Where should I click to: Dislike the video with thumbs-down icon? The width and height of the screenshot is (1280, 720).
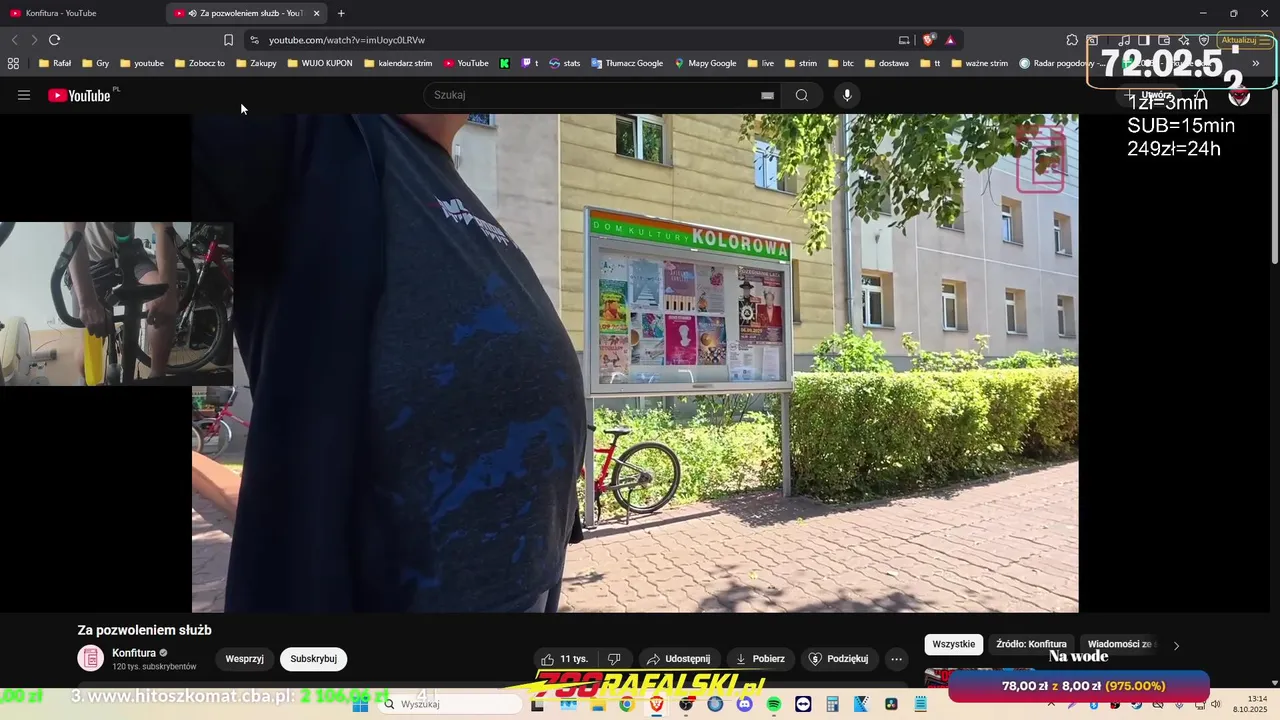pos(614,659)
